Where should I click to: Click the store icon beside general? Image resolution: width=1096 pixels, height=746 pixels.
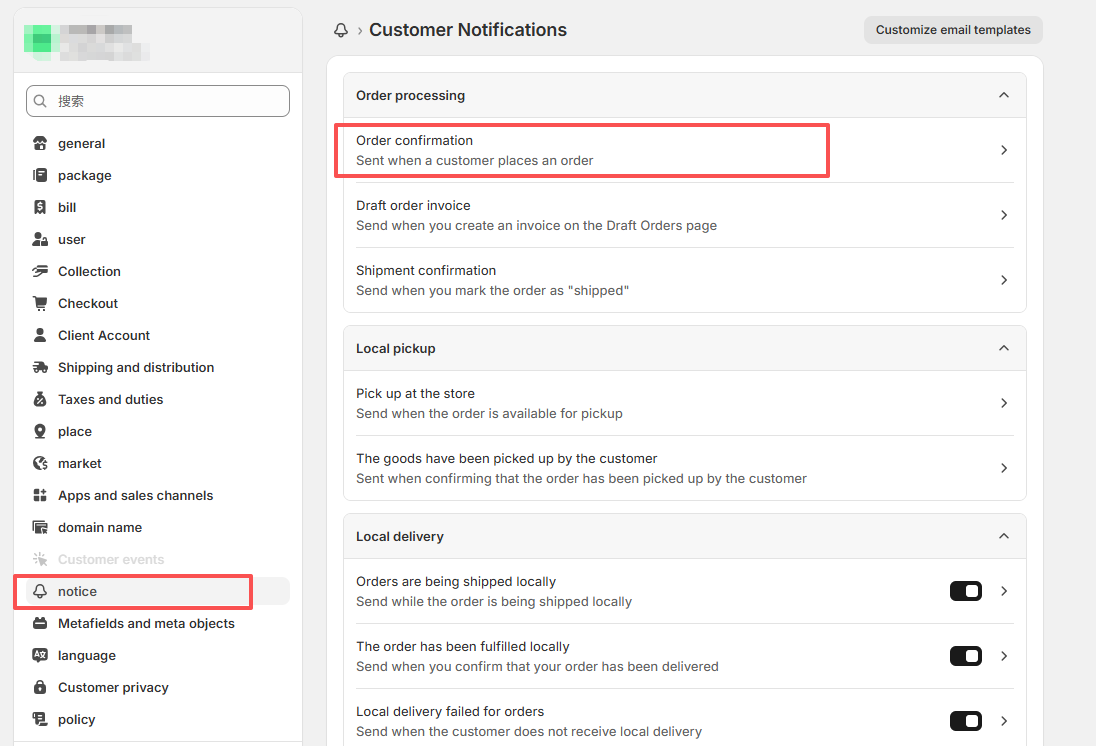40,144
